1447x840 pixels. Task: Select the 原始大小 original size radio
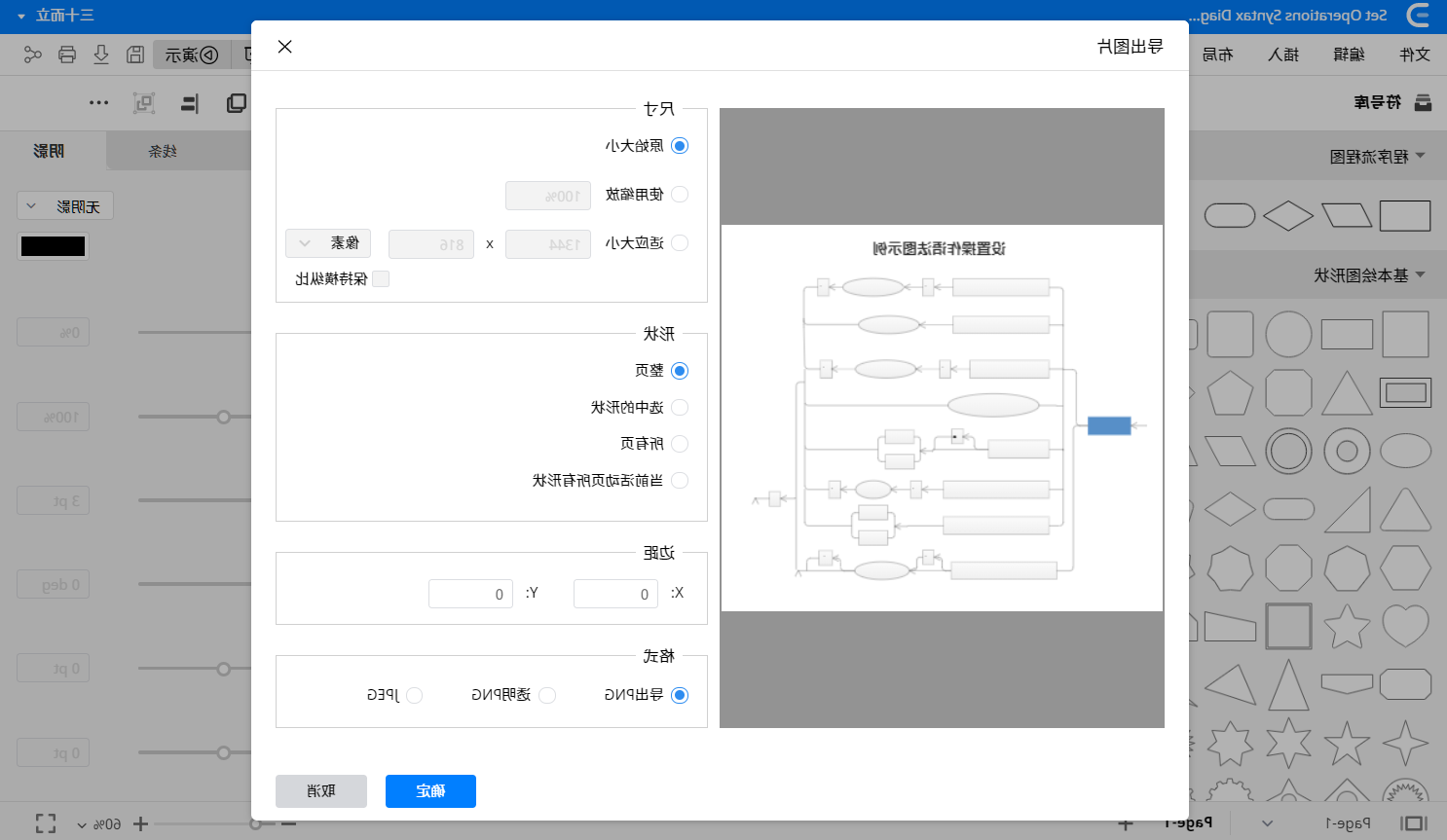[680, 146]
